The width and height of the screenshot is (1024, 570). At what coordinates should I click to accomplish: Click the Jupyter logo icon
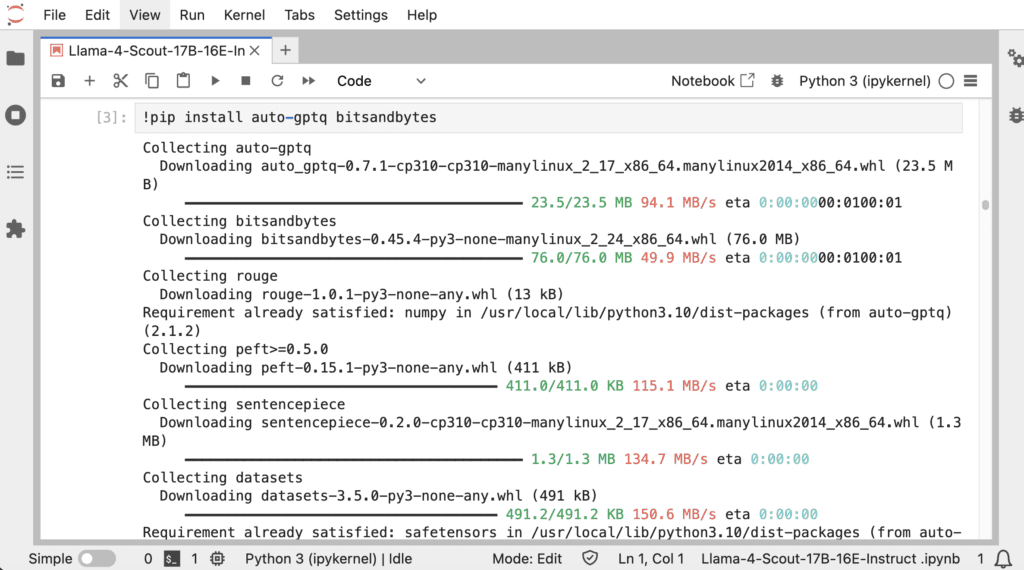pyautogui.click(x=15, y=14)
